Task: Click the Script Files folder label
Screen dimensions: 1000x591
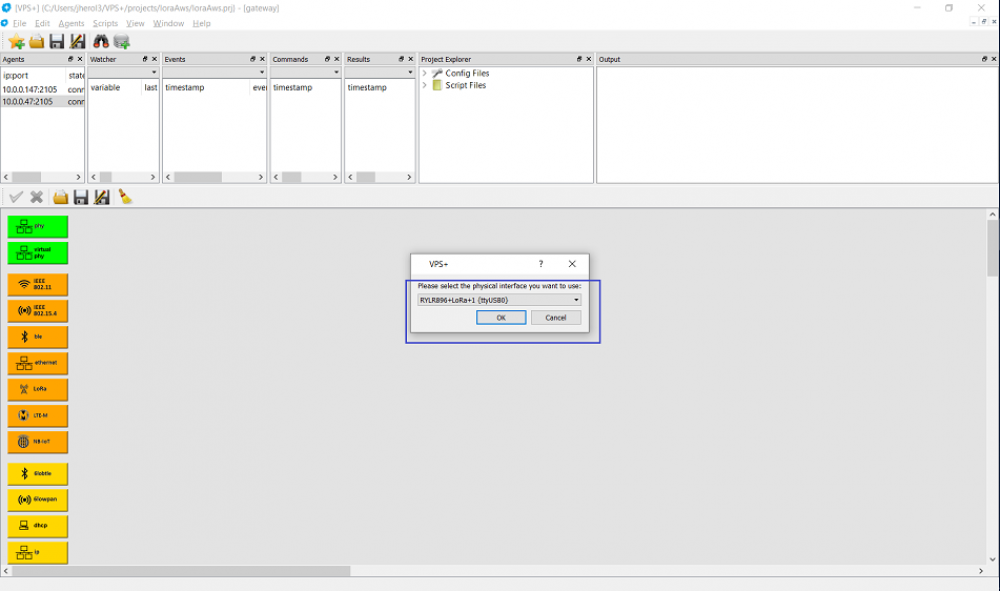Action: 466,85
